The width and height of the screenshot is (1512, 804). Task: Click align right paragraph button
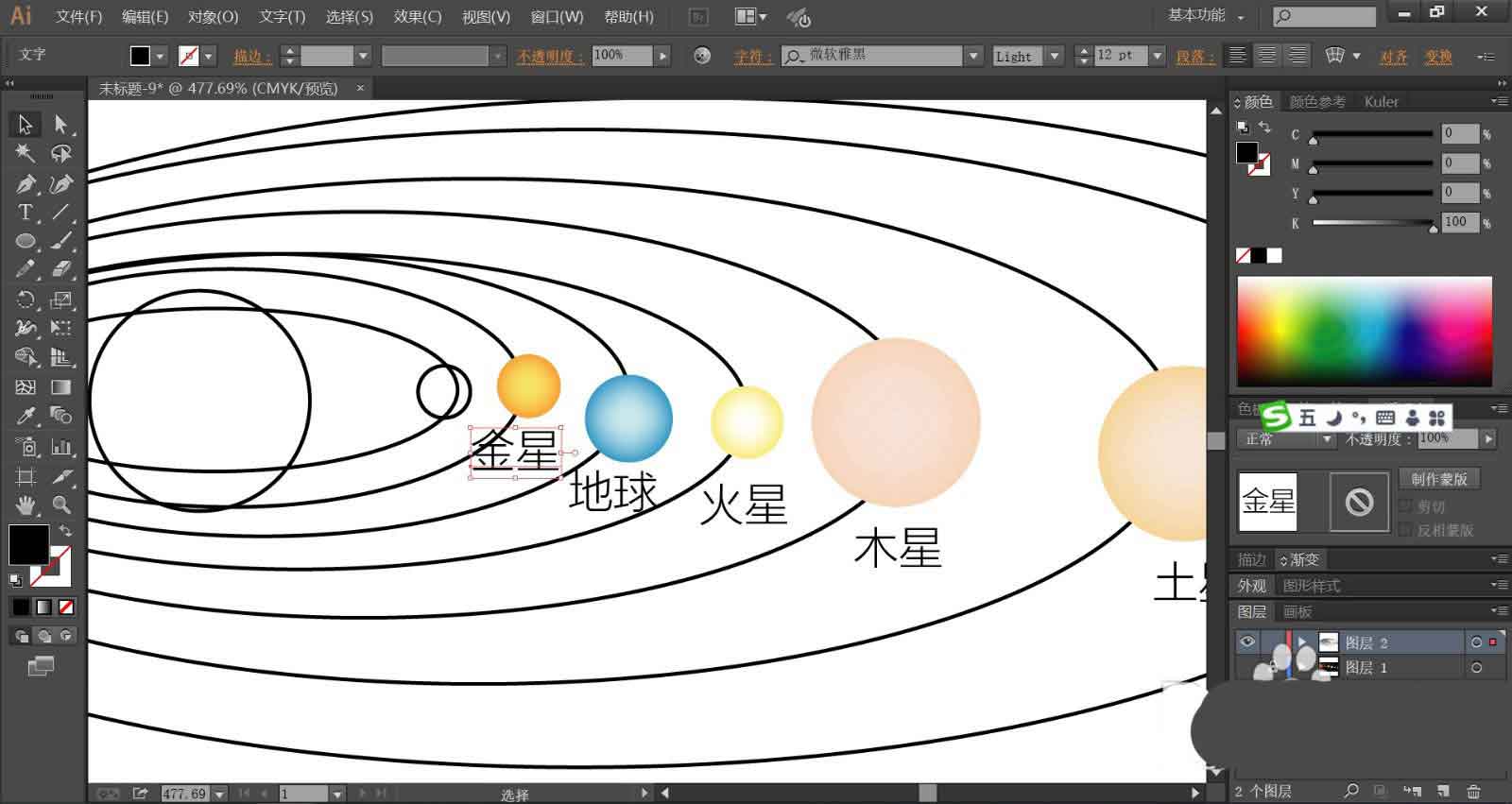tap(1297, 56)
